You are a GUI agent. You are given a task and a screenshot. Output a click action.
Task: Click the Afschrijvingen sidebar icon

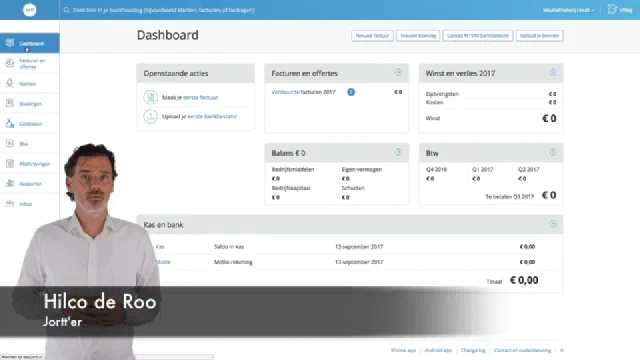point(10,163)
